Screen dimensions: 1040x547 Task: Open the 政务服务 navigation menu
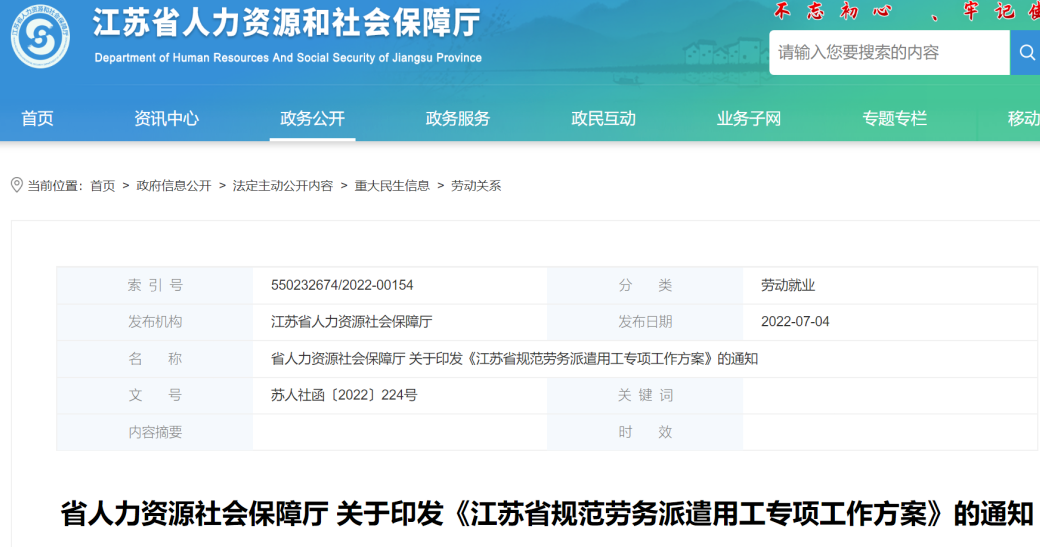pos(458,118)
